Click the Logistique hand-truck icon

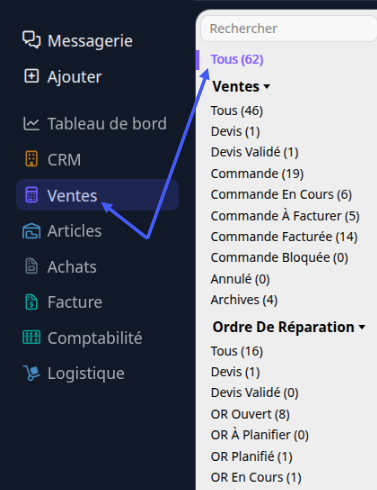tap(31, 373)
